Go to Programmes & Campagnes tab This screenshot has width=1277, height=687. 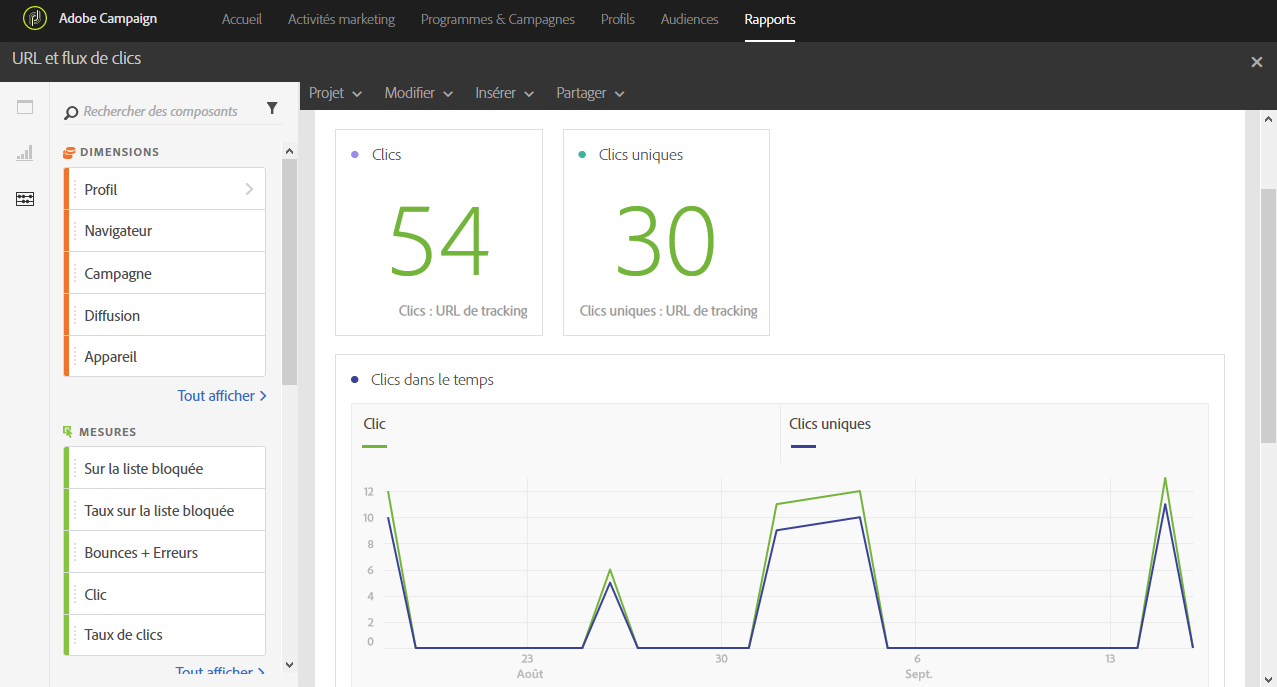coord(497,19)
